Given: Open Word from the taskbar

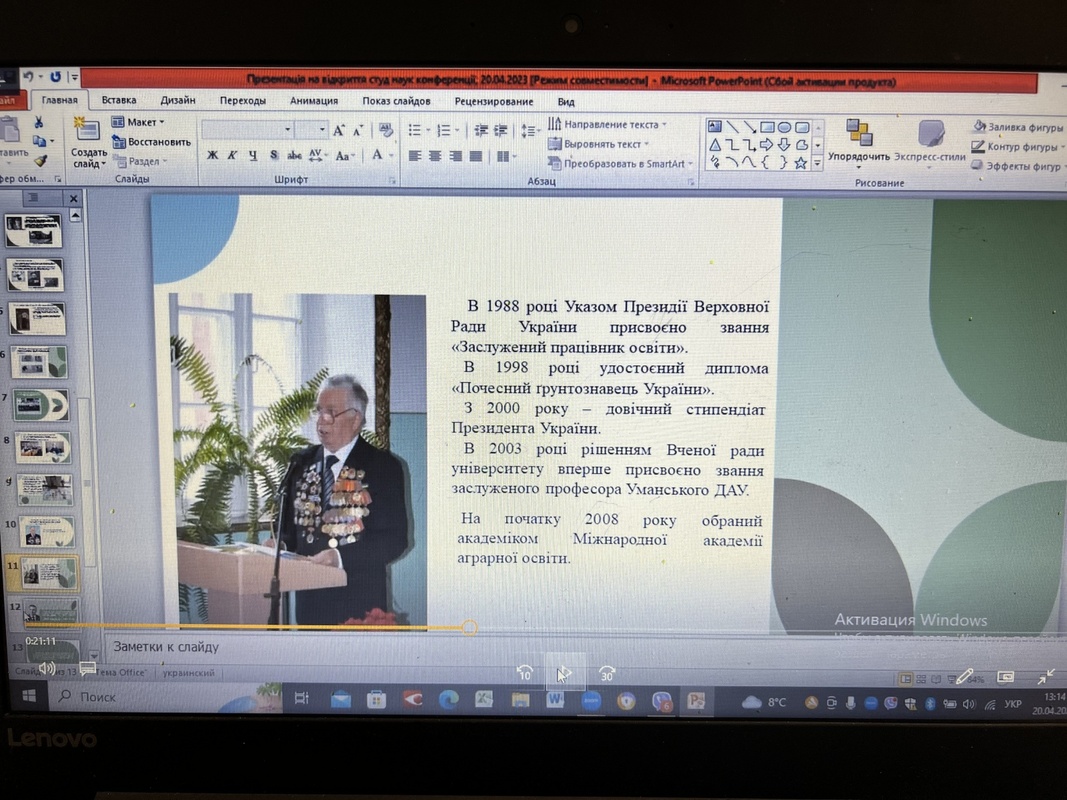Looking at the screenshot, I should point(555,699).
